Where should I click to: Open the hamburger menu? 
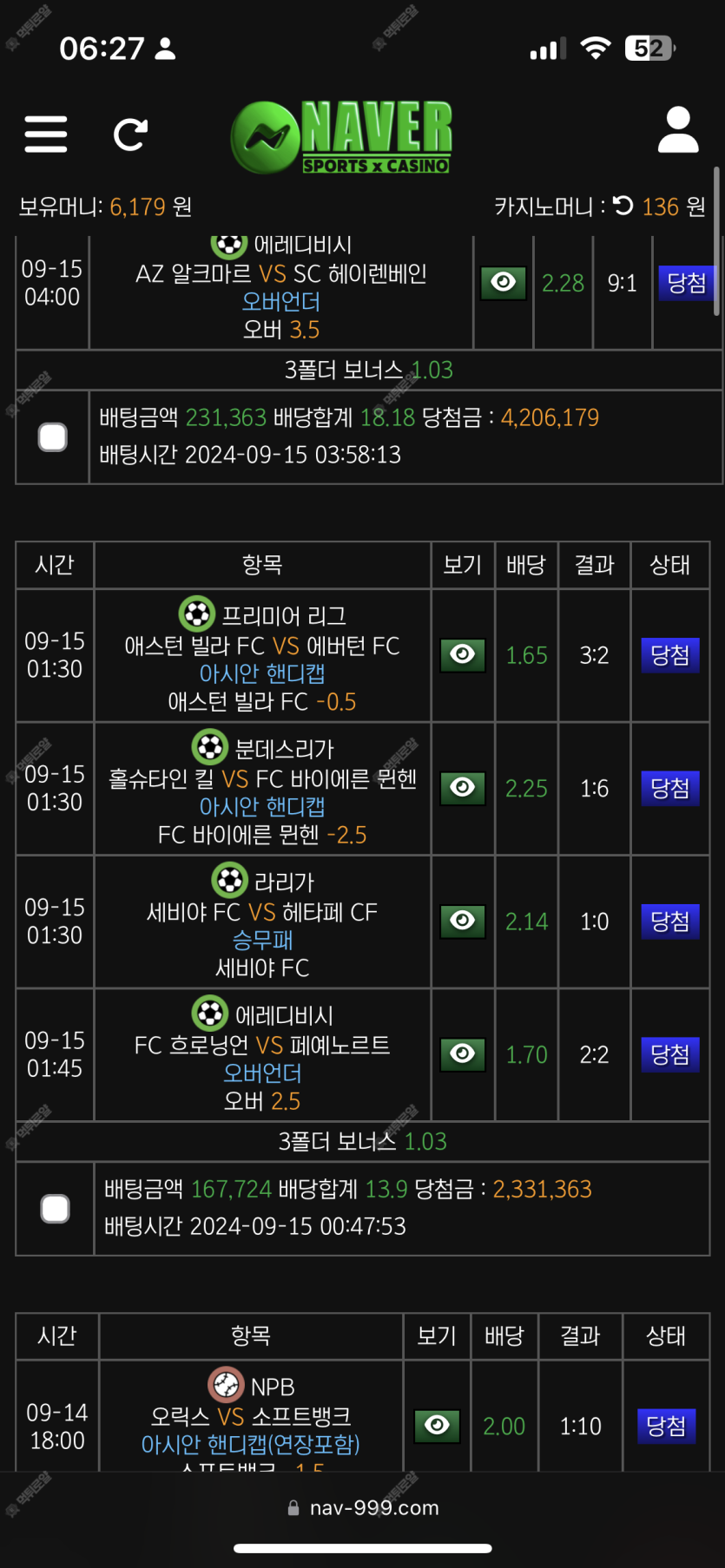tap(46, 134)
